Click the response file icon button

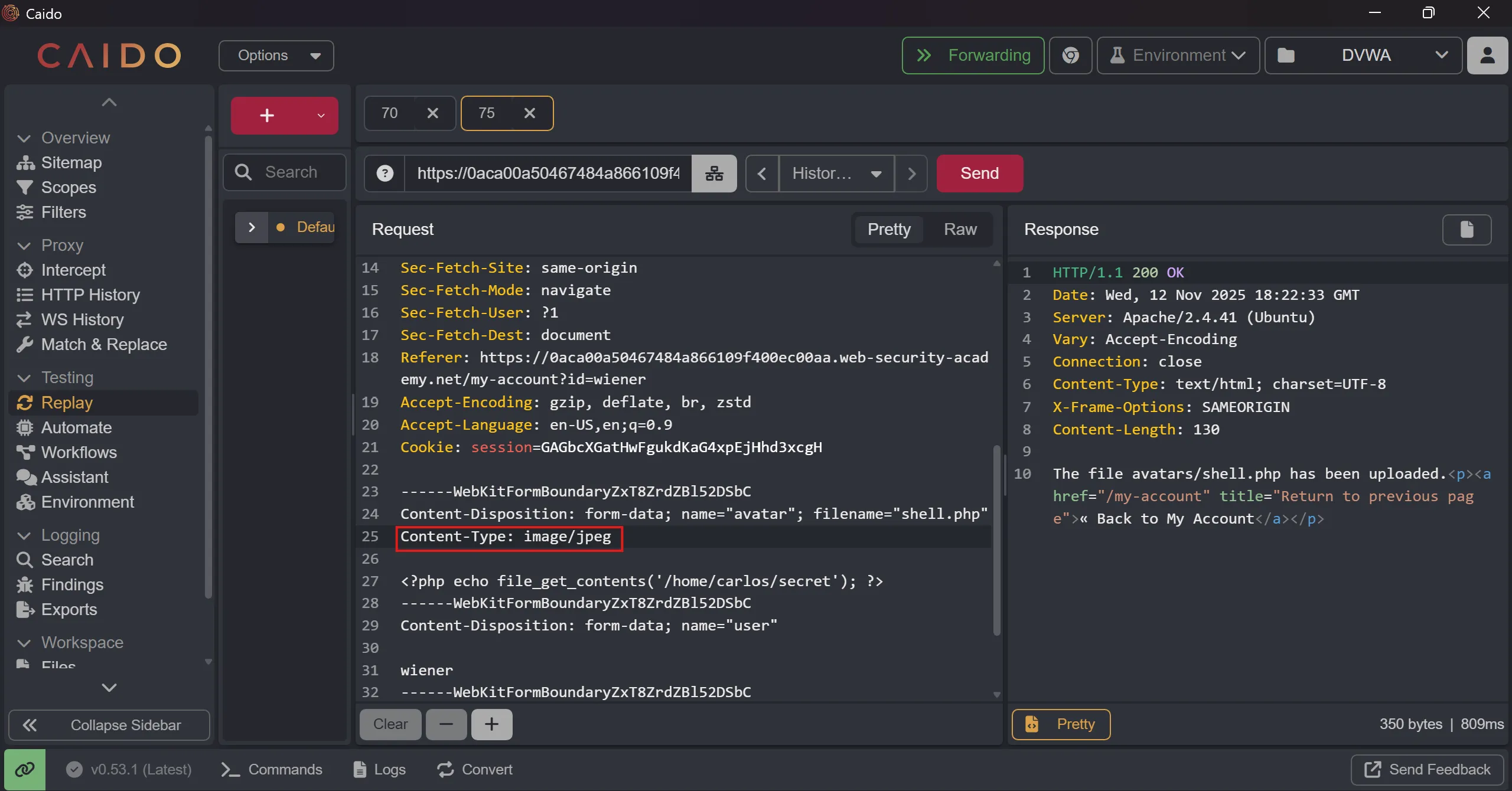pyautogui.click(x=1467, y=230)
